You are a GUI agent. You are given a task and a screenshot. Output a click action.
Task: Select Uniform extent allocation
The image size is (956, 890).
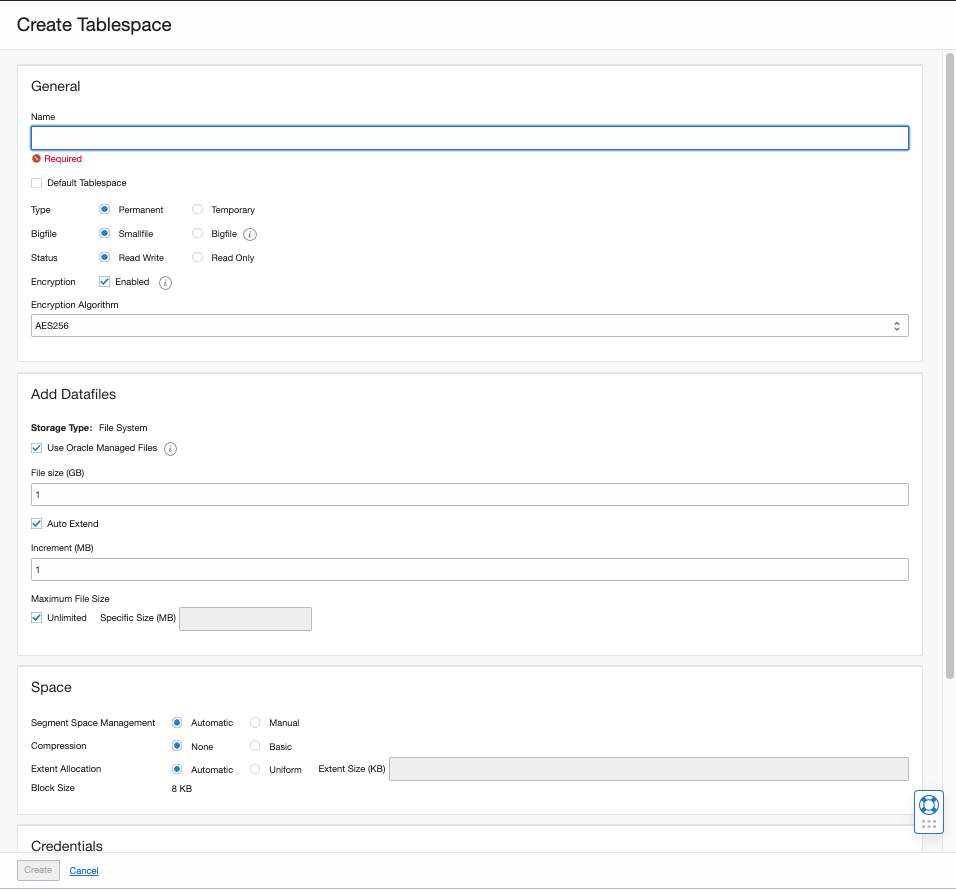coord(255,770)
